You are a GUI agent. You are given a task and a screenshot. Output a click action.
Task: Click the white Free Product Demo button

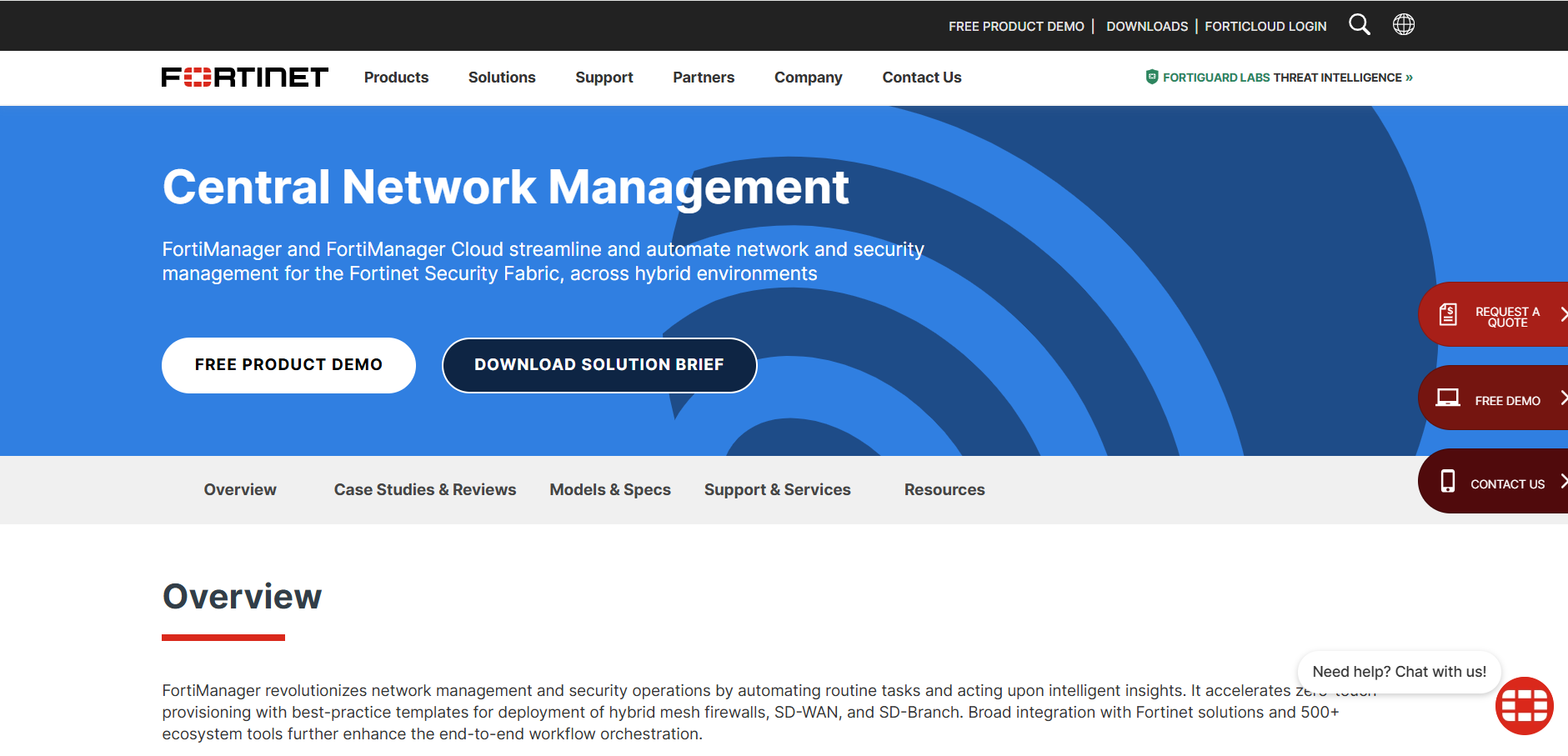pos(288,365)
